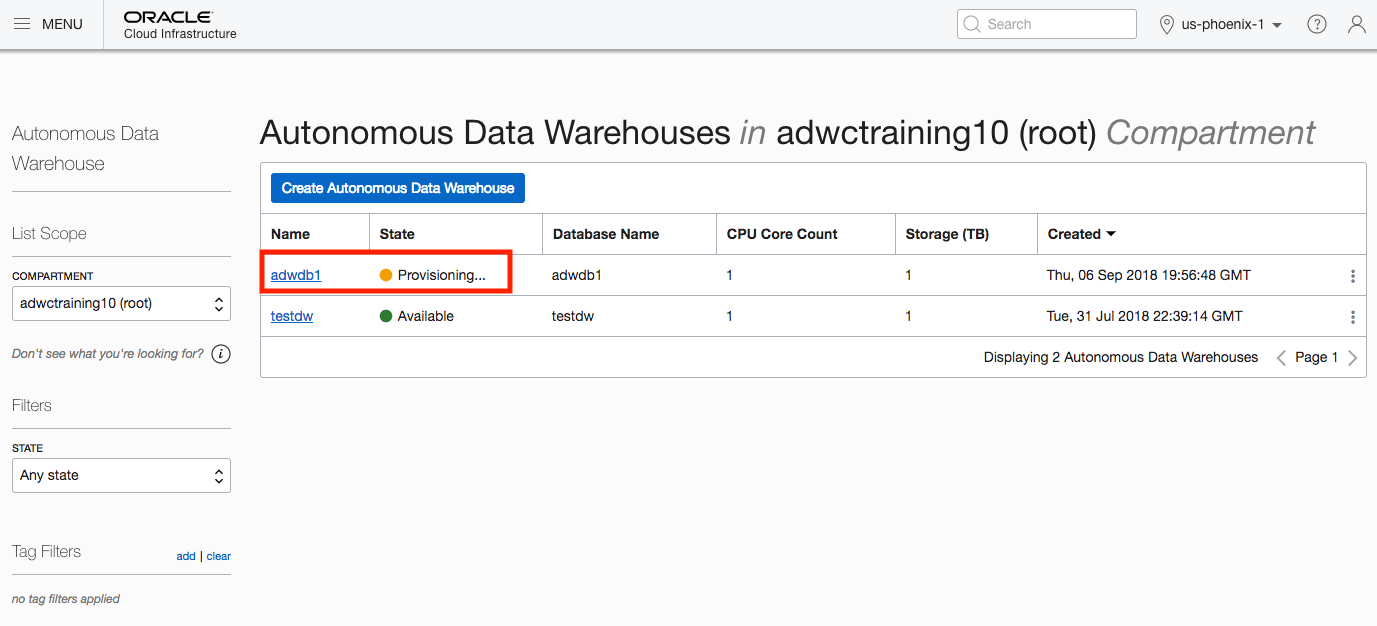Click the info icon beside "Don't see what you're looking for?"
This screenshot has width=1377, height=626.
(221, 354)
